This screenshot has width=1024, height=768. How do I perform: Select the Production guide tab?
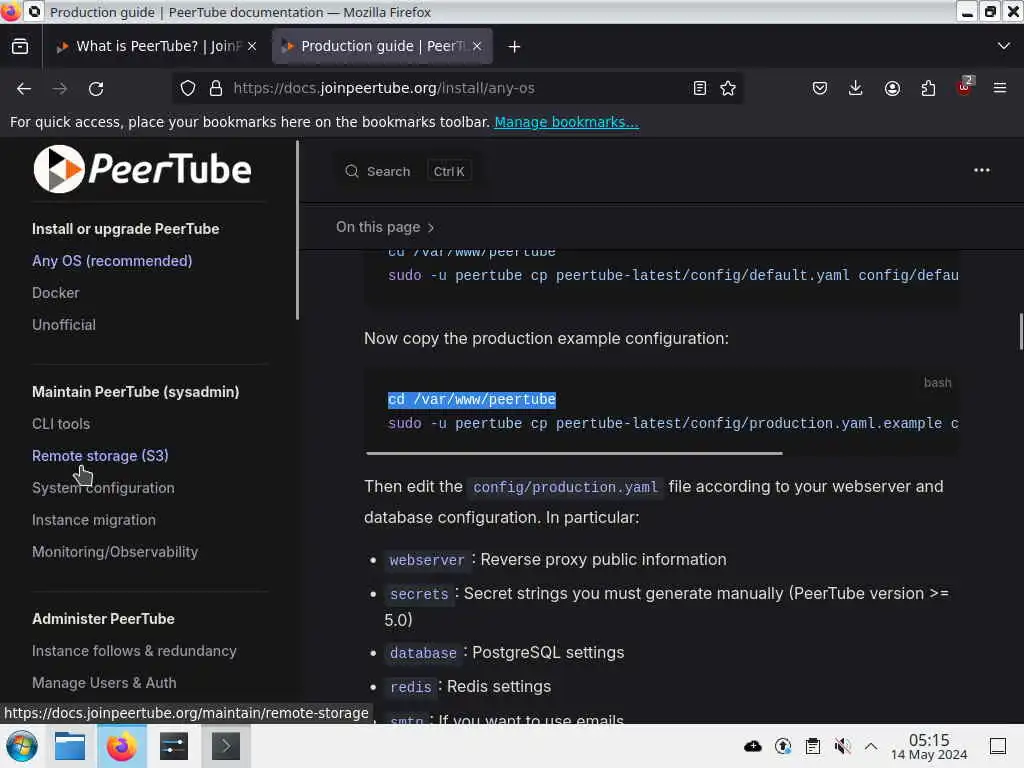point(382,46)
